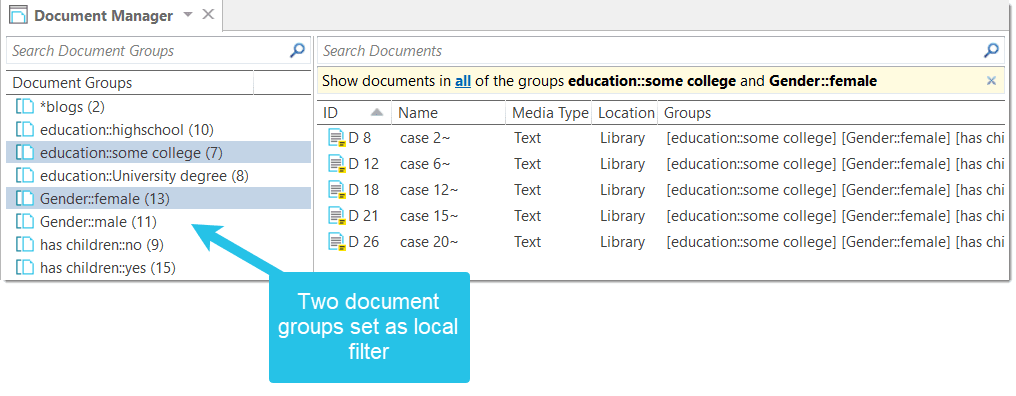
Task: Sort by the Location column header
Action: click(626, 113)
